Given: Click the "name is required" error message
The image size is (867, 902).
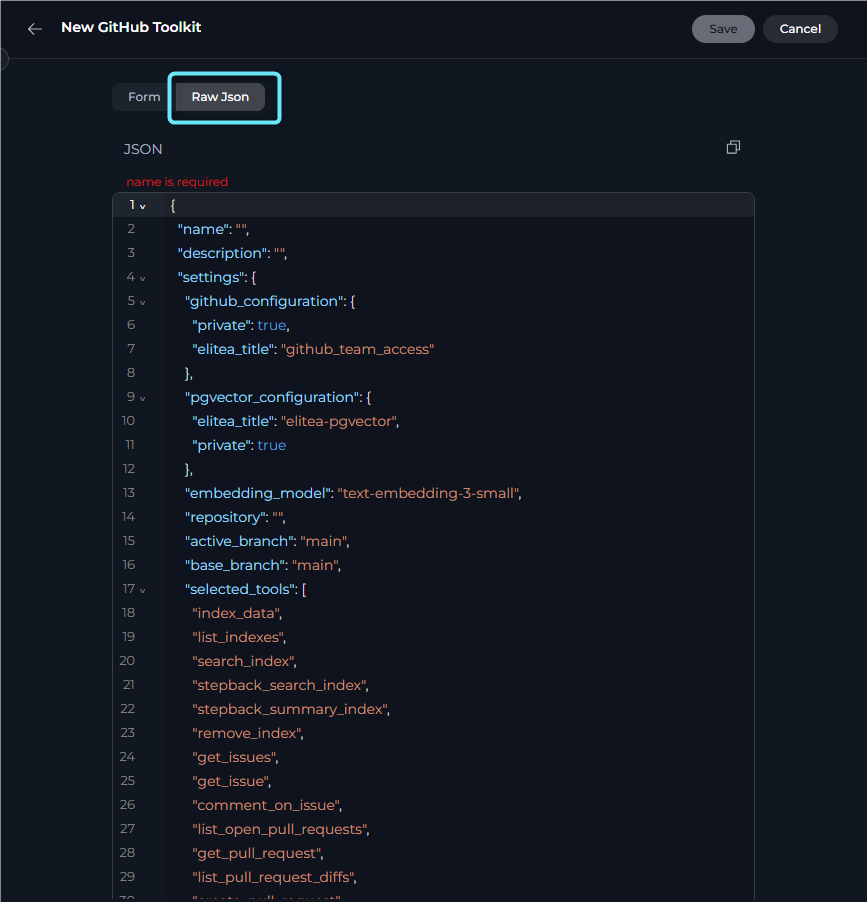Looking at the screenshot, I should [x=177, y=182].
